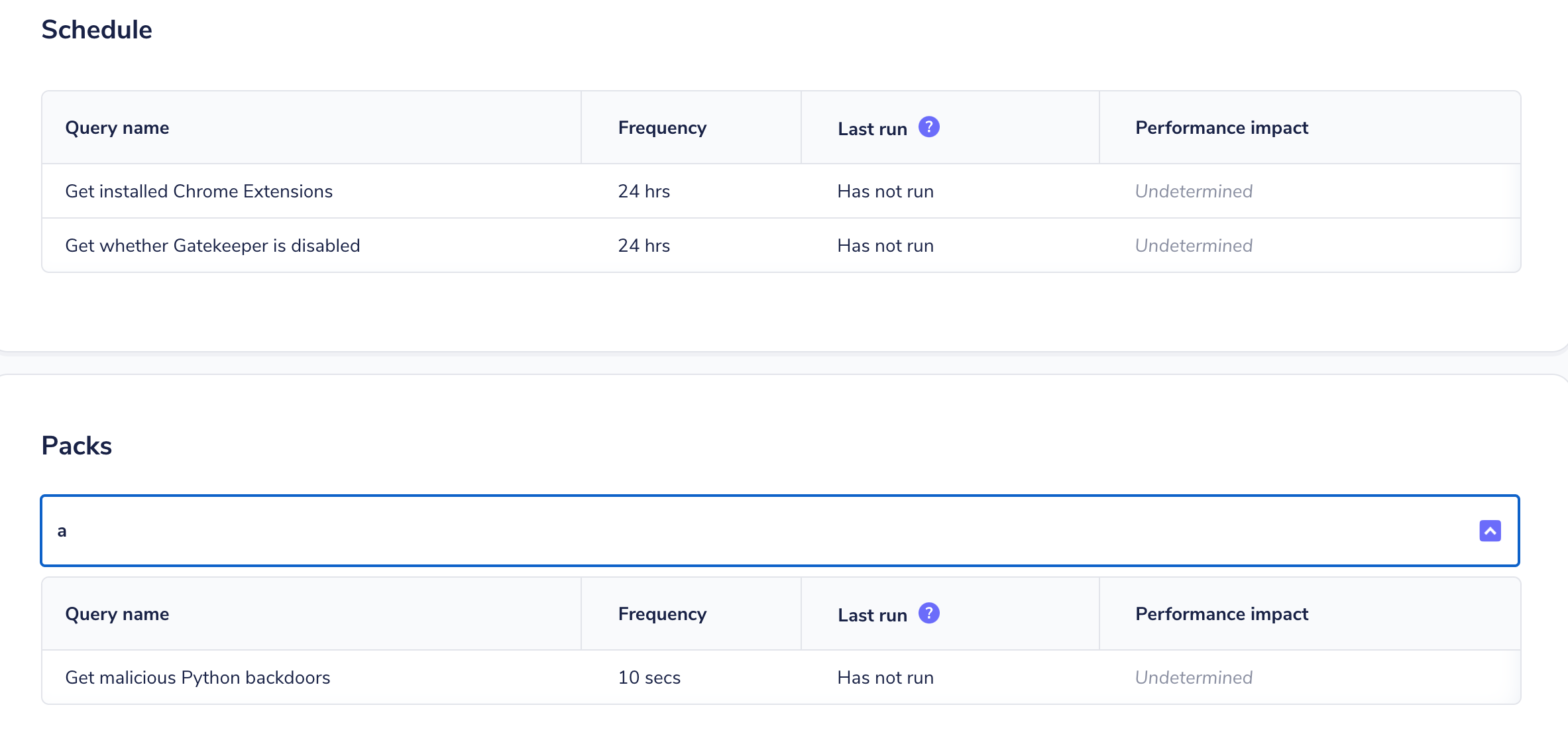Image resolution: width=1568 pixels, height=742 pixels.
Task: Click 24 hrs frequency for Gatekeeper query
Action: pyautogui.click(x=644, y=246)
